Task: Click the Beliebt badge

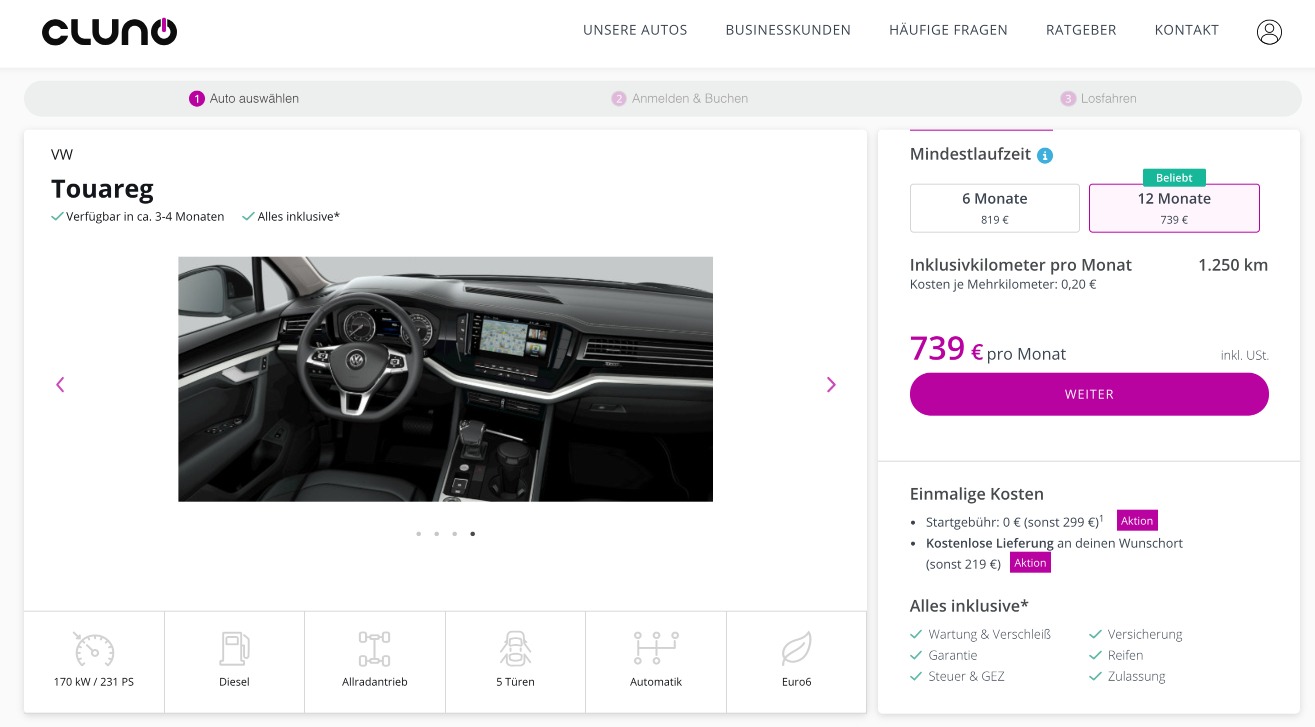Action: [x=1174, y=177]
